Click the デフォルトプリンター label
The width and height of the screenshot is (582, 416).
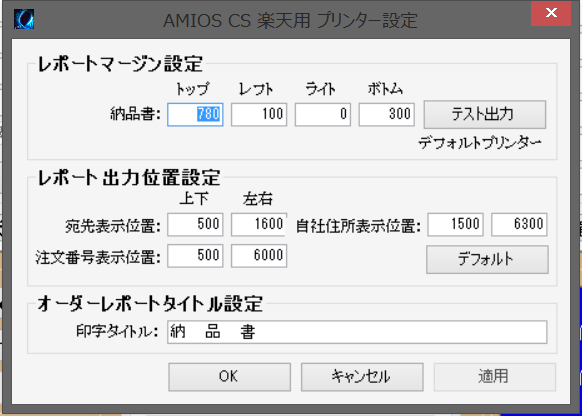pyautogui.click(x=480, y=143)
